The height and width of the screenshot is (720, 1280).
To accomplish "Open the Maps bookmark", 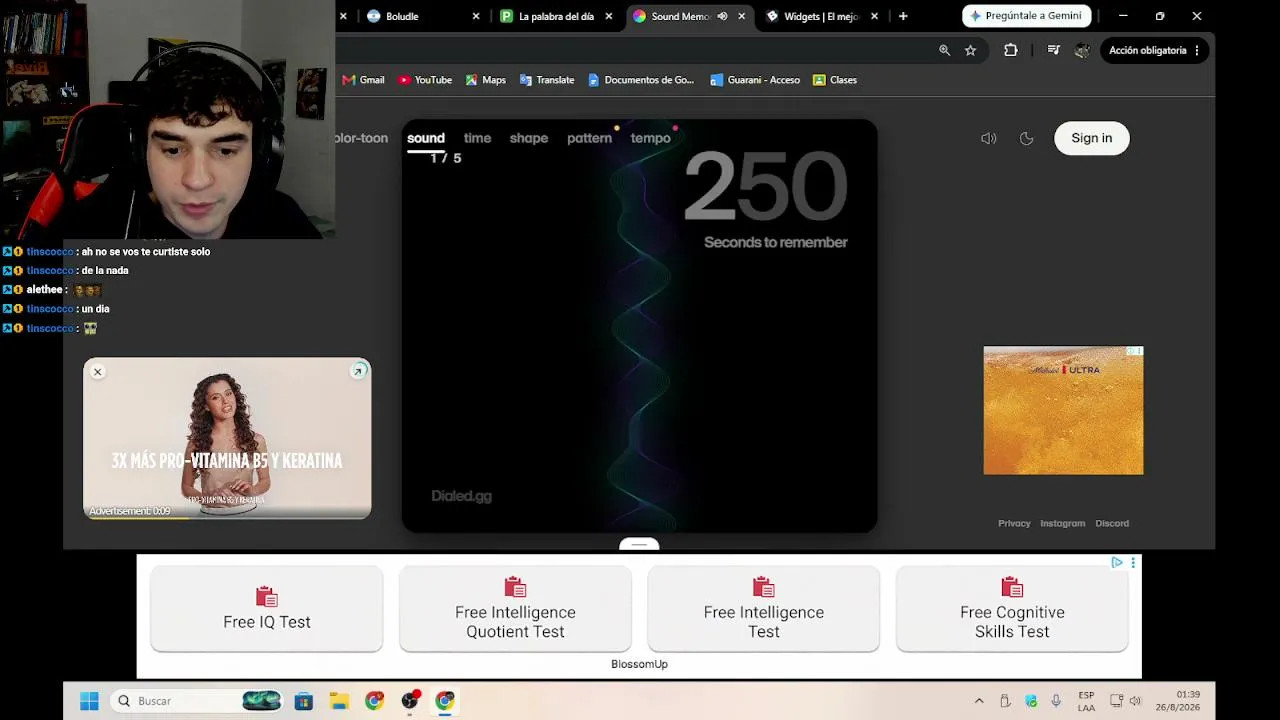I will 485,80.
